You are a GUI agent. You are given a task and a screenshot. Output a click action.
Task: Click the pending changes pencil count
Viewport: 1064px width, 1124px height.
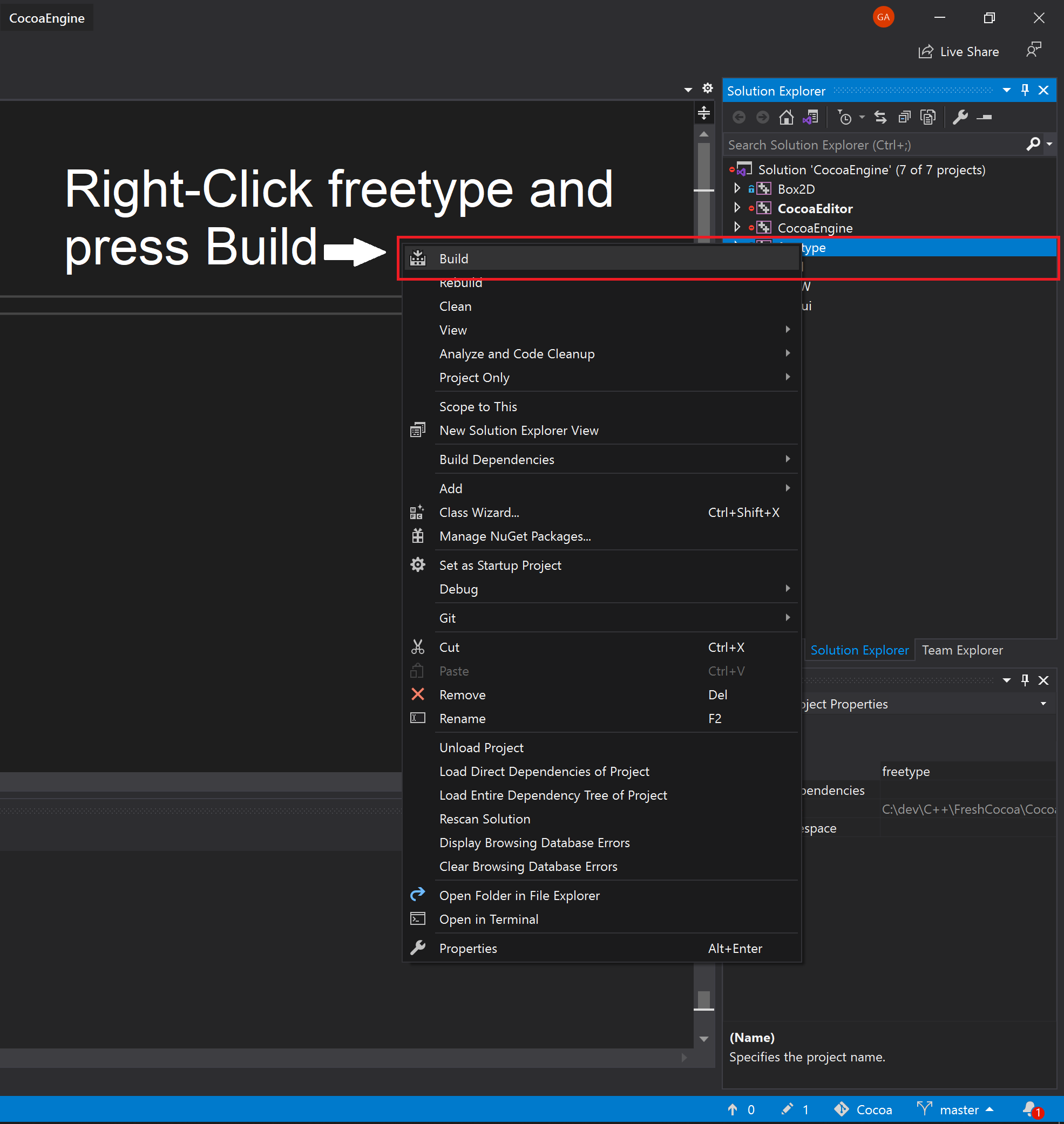point(795,1109)
